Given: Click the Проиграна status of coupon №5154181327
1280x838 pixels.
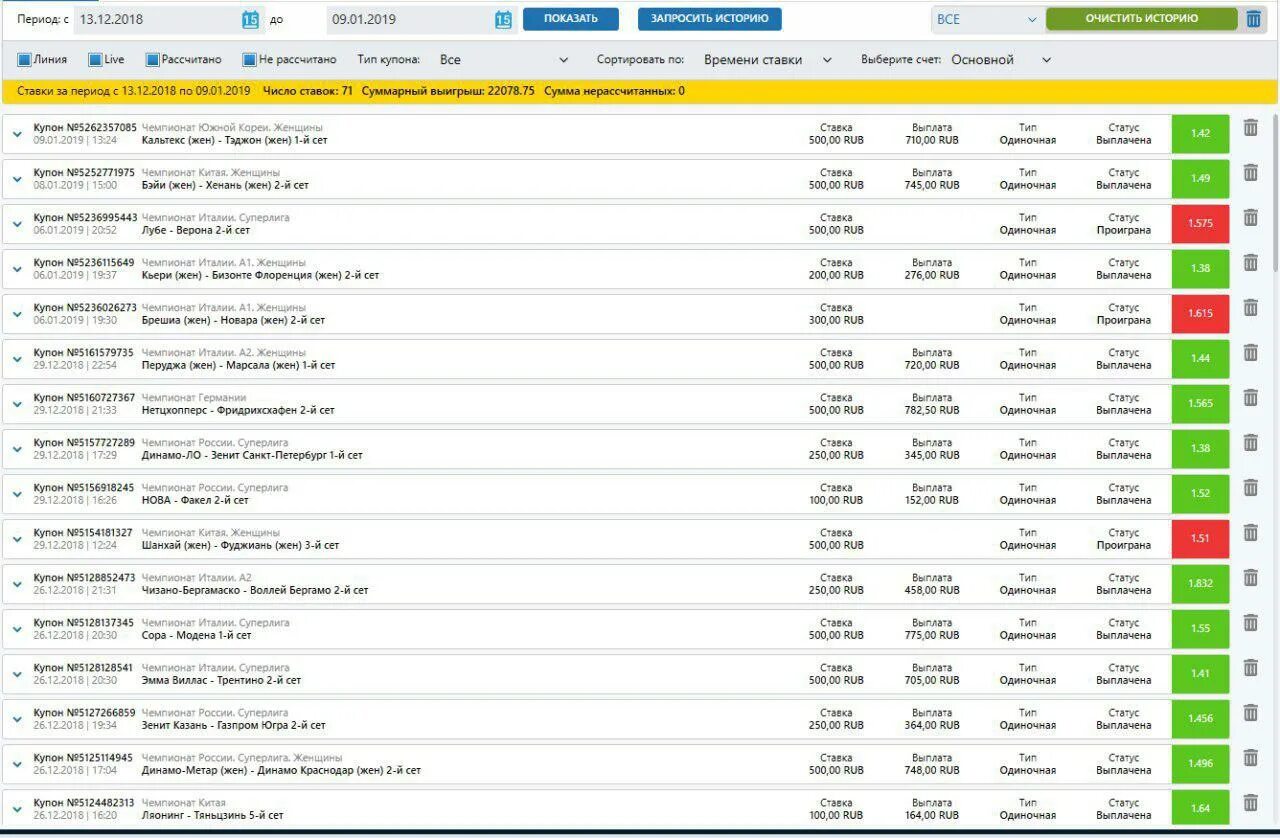Looking at the screenshot, I should click(1124, 545).
